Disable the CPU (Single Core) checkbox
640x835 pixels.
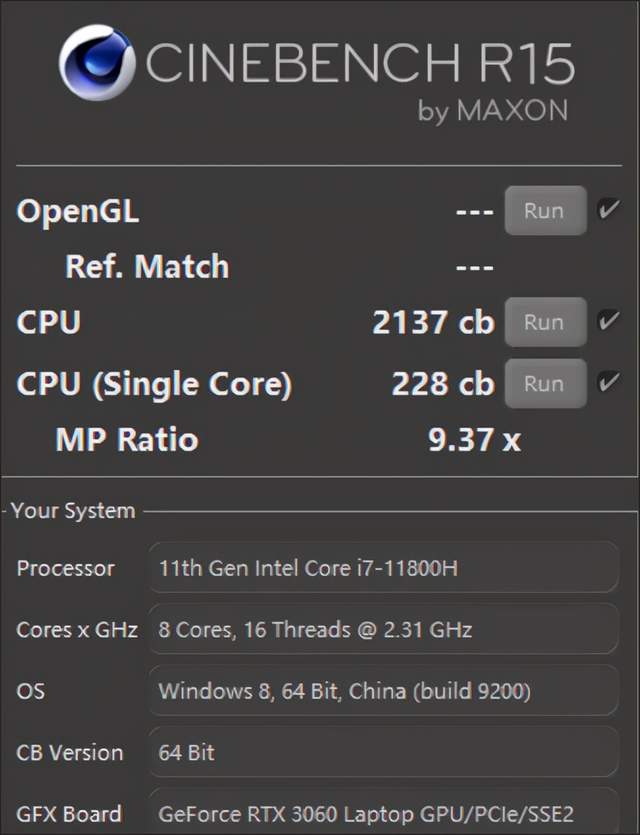[607, 383]
